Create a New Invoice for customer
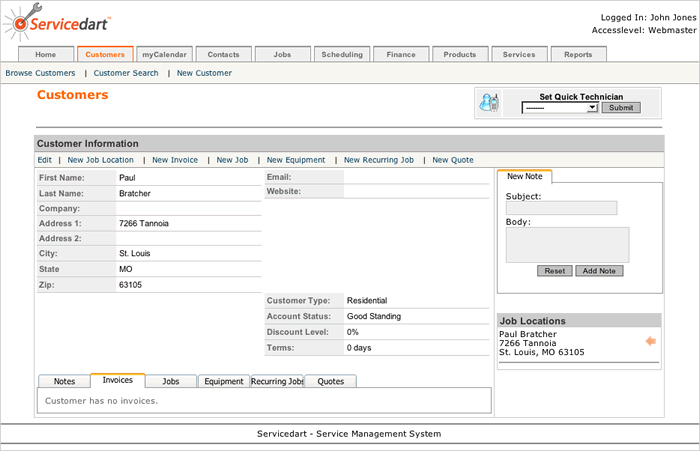The height and width of the screenshot is (451, 700). [175, 160]
